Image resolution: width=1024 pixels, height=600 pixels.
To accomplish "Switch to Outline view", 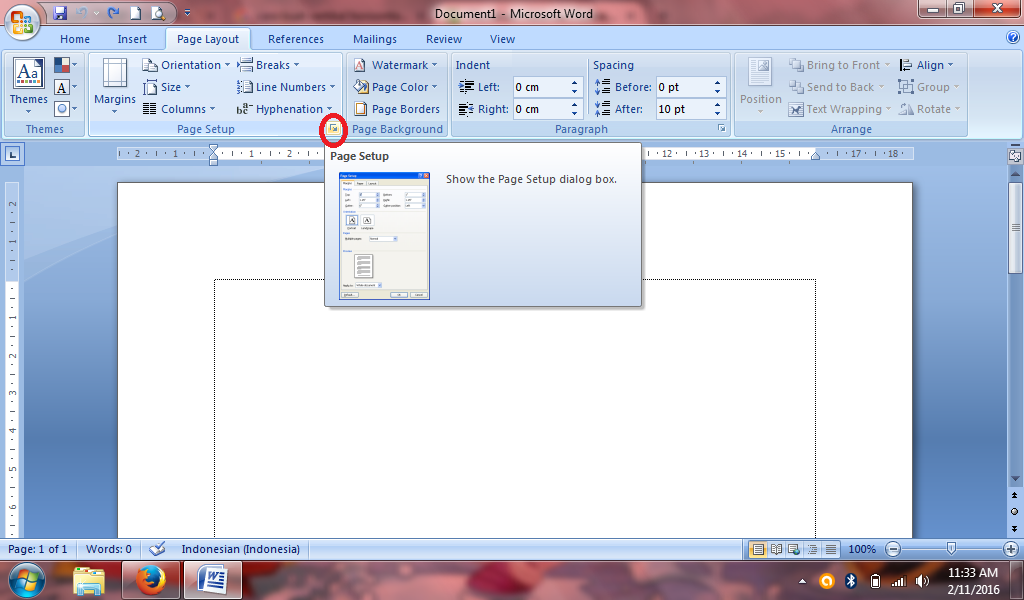I will (812, 549).
